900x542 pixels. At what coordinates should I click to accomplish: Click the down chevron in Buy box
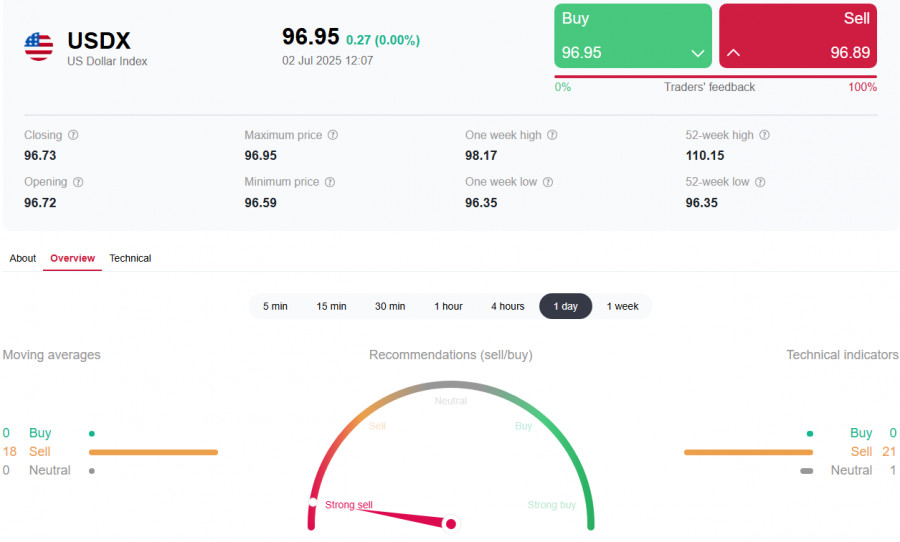697,53
